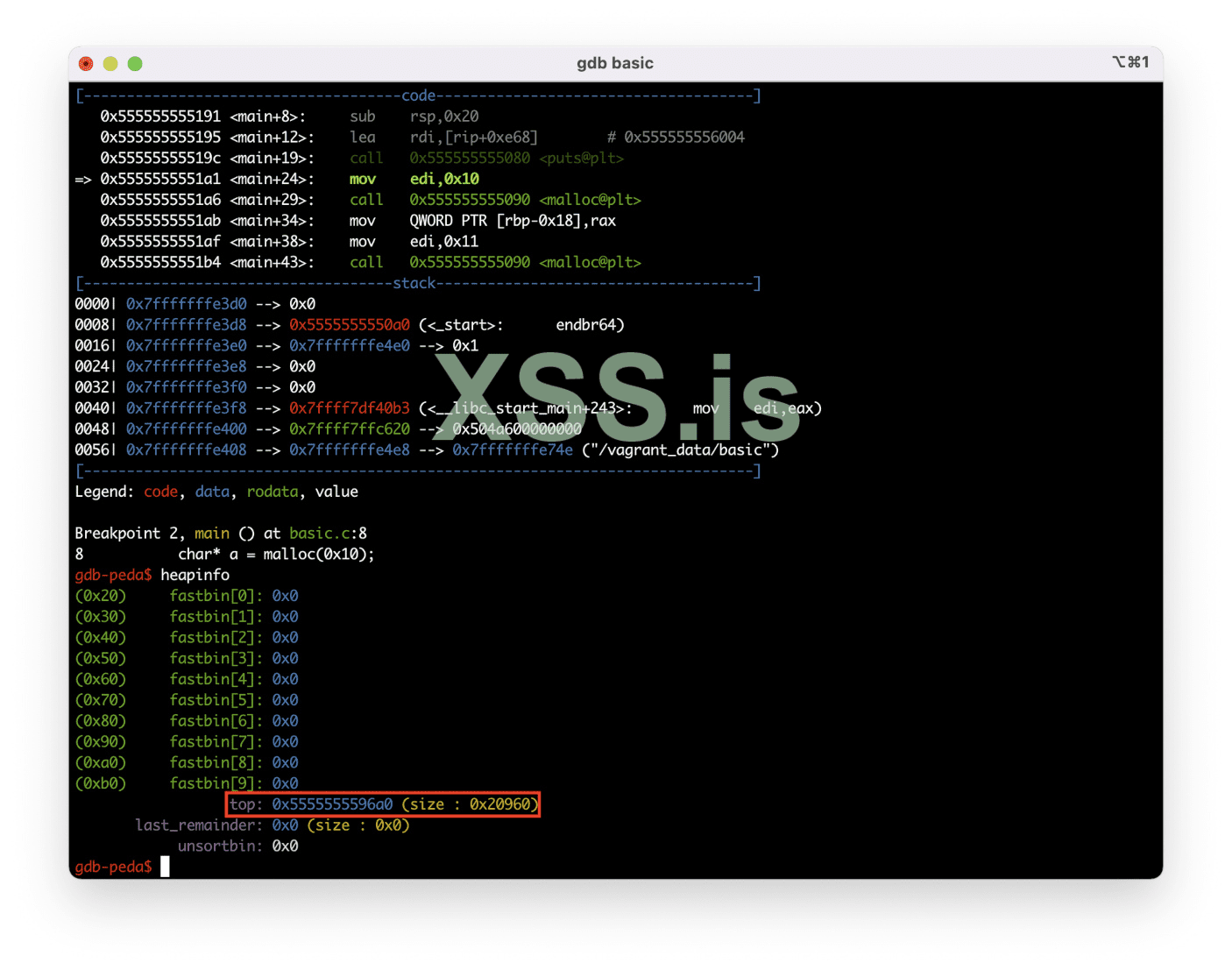This screenshot has height=970, width=1232.
Task: Click the "gdb basic" window title
Action: coord(615,63)
